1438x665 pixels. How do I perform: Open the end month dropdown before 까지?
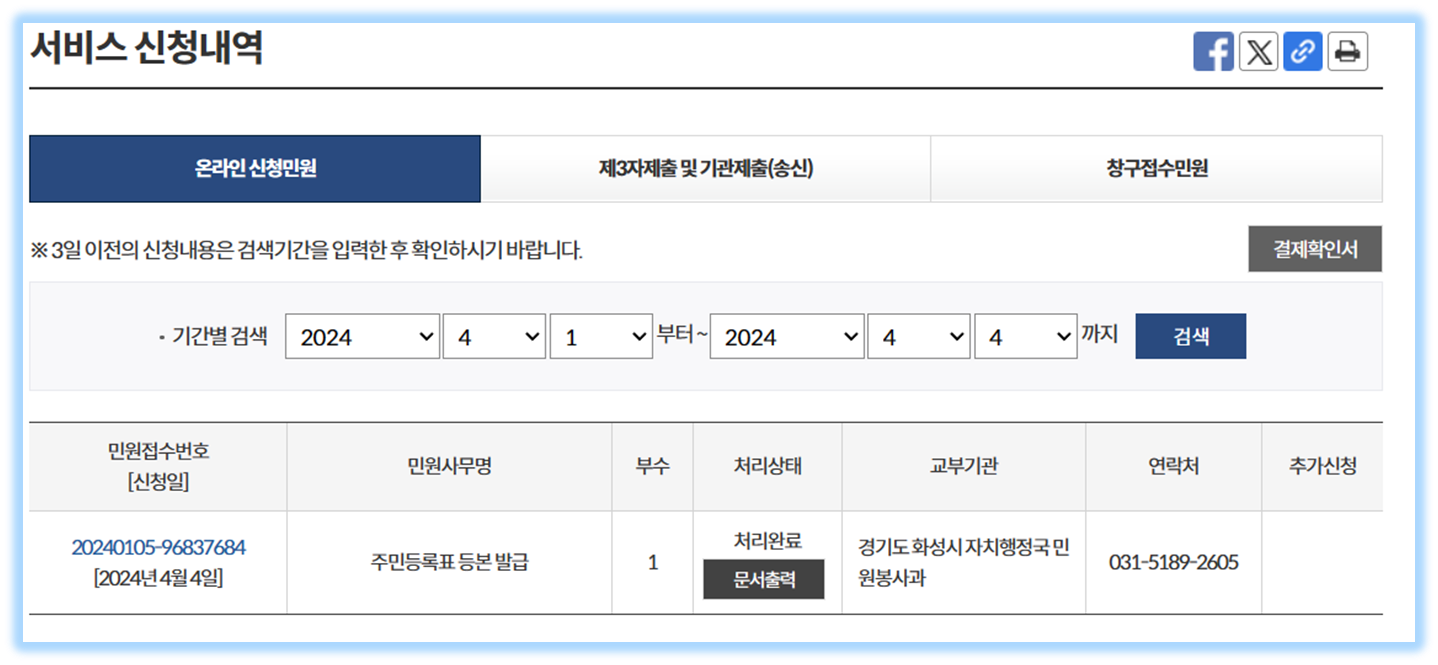coord(918,336)
